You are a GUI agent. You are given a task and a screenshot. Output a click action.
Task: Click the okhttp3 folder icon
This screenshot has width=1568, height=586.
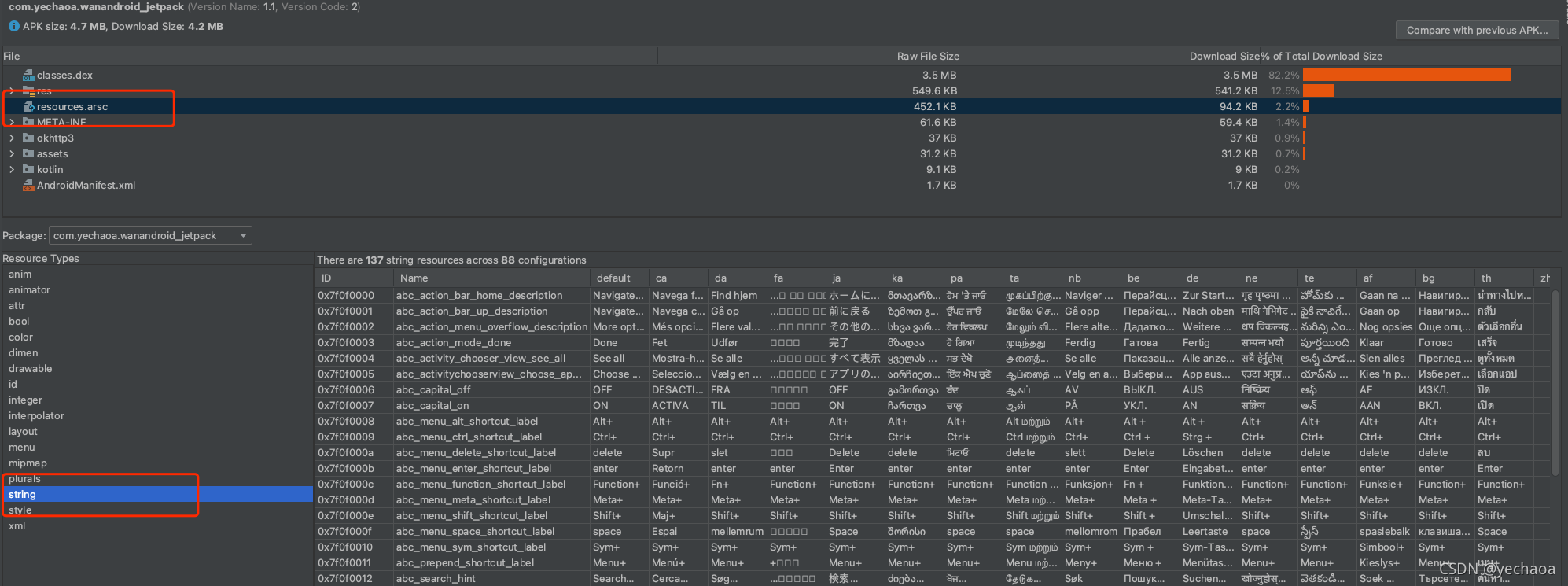[28, 138]
